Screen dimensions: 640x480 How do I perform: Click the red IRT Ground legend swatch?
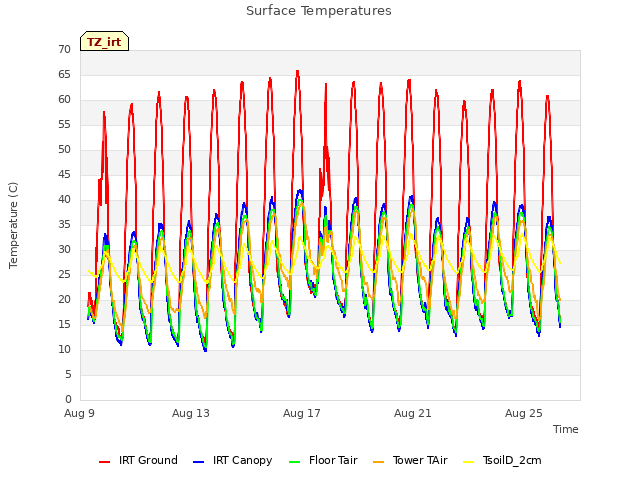[104, 462]
